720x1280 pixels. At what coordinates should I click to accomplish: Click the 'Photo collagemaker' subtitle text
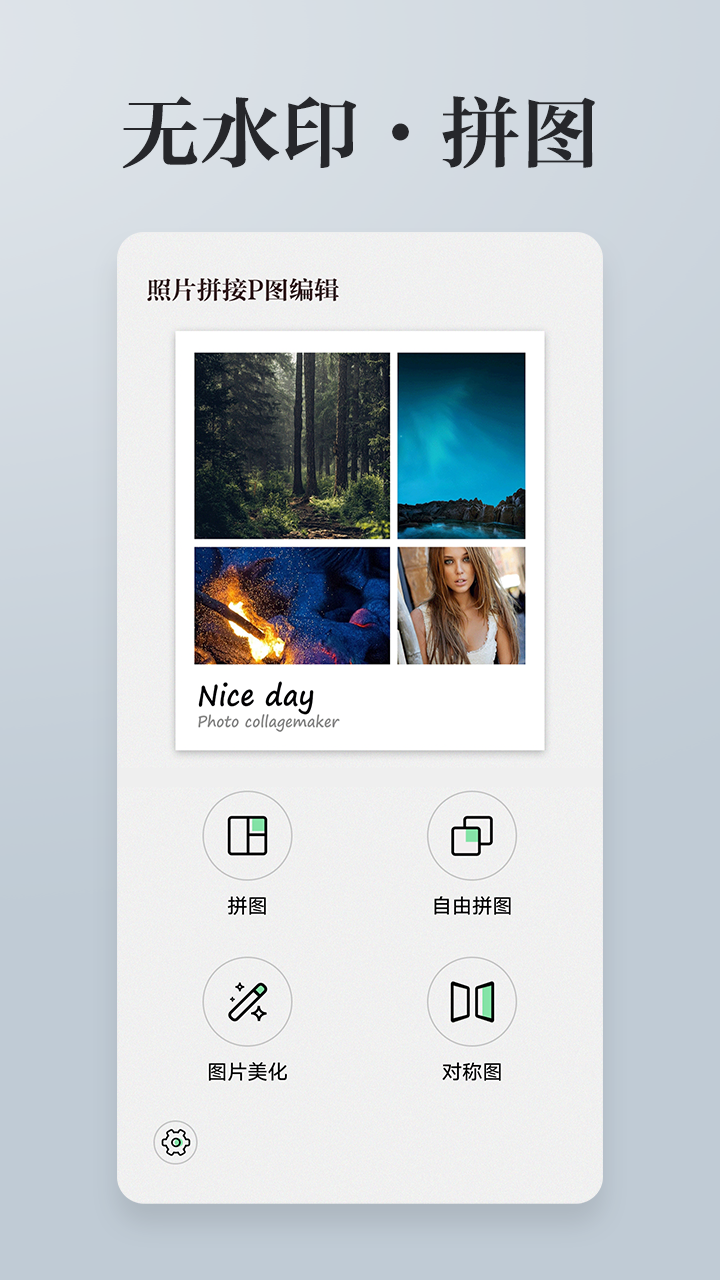268,721
